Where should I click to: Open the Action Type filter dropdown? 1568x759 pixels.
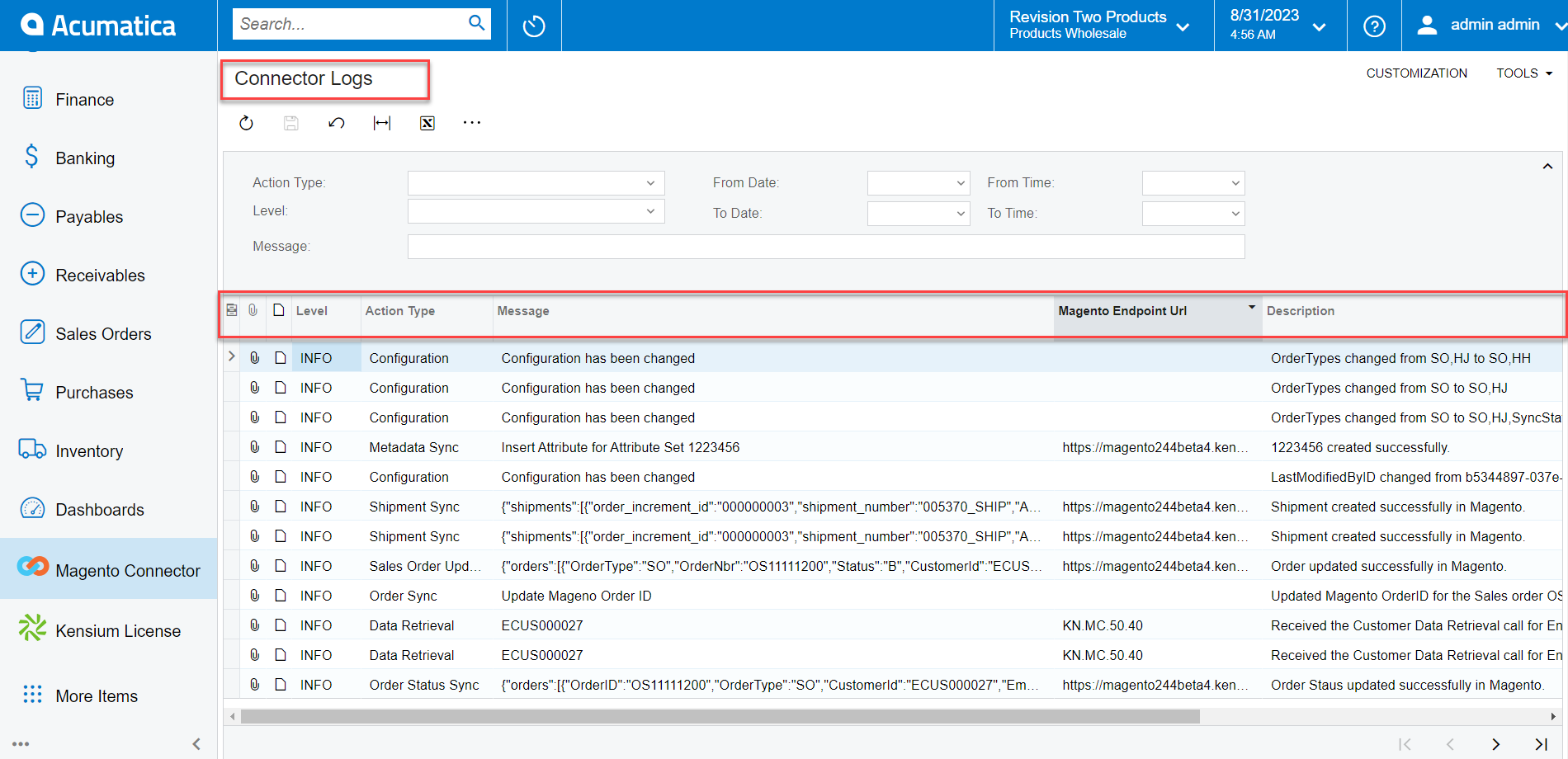tap(651, 182)
